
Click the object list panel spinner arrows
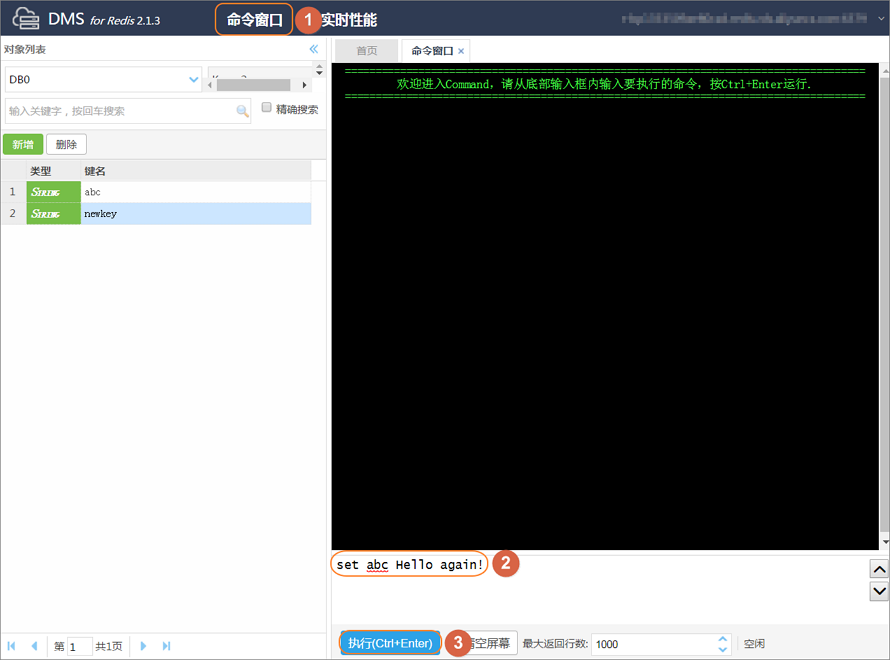319,70
